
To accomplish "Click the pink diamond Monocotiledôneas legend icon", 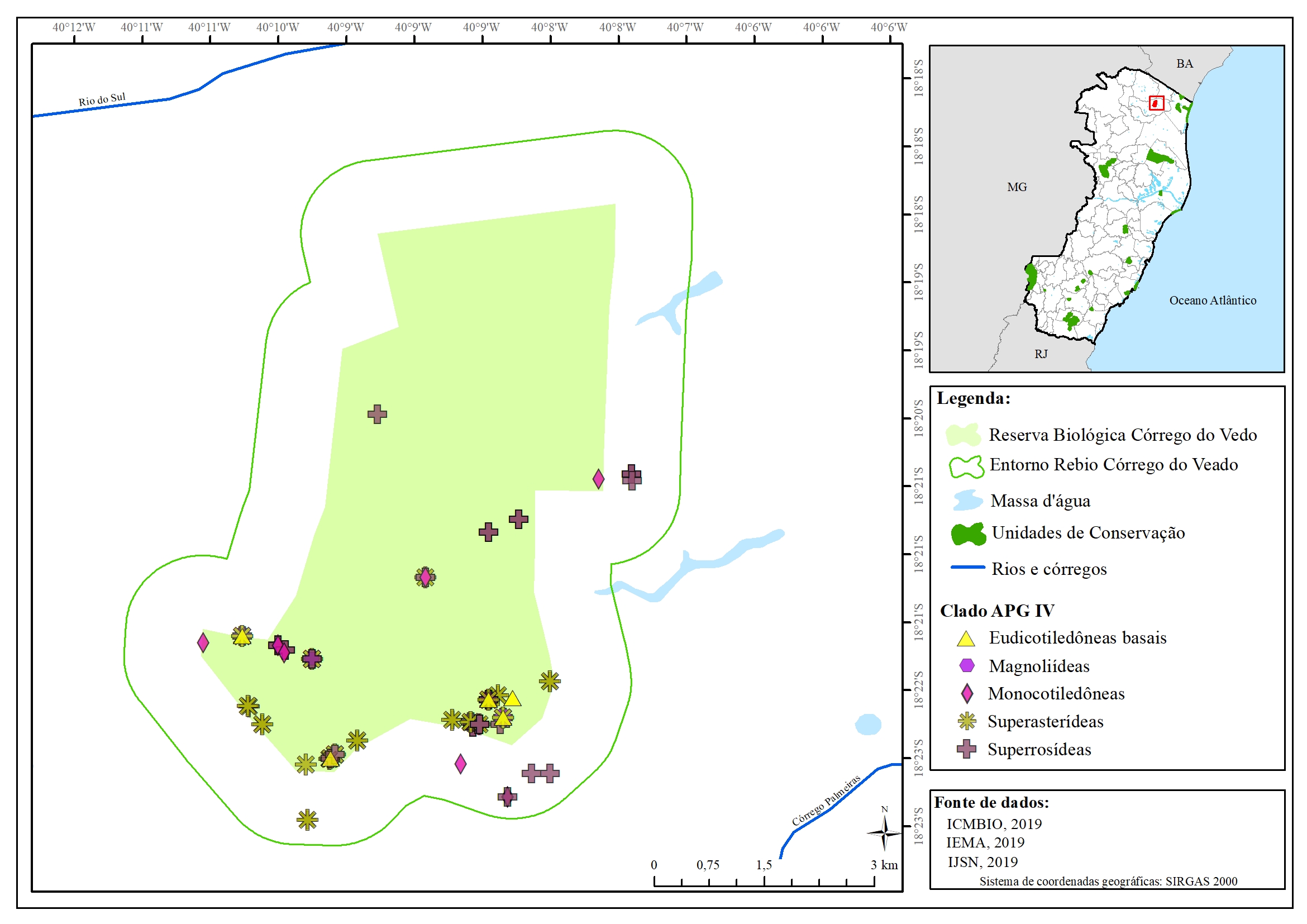I will pos(967,693).
